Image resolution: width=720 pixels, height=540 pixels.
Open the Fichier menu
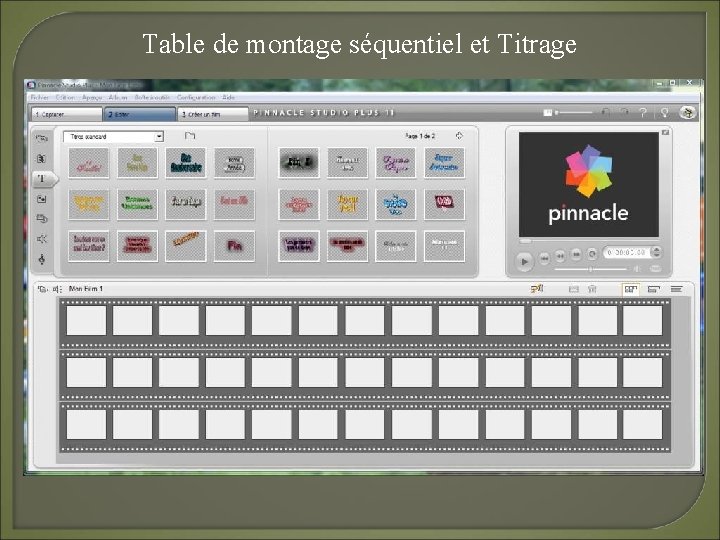pyautogui.click(x=40, y=97)
